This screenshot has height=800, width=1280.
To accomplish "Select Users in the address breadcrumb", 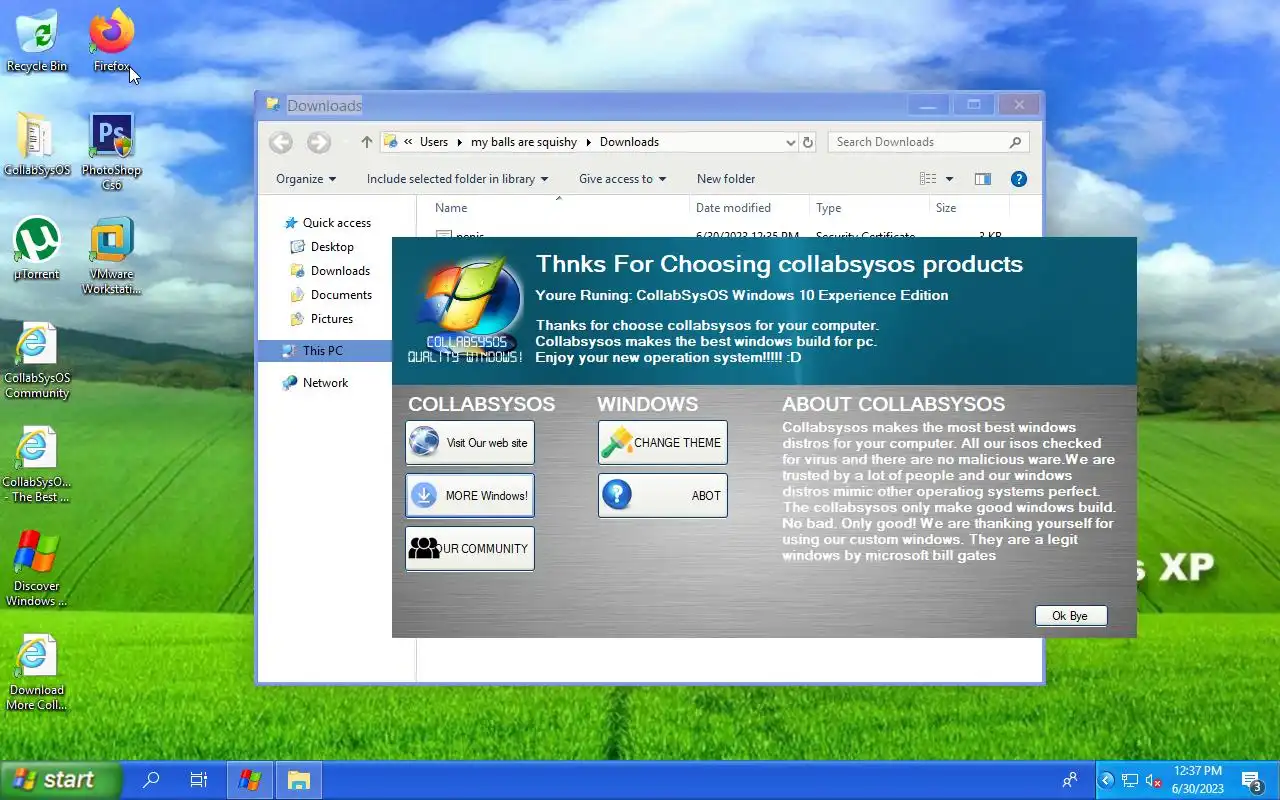I will click(434, 142).
